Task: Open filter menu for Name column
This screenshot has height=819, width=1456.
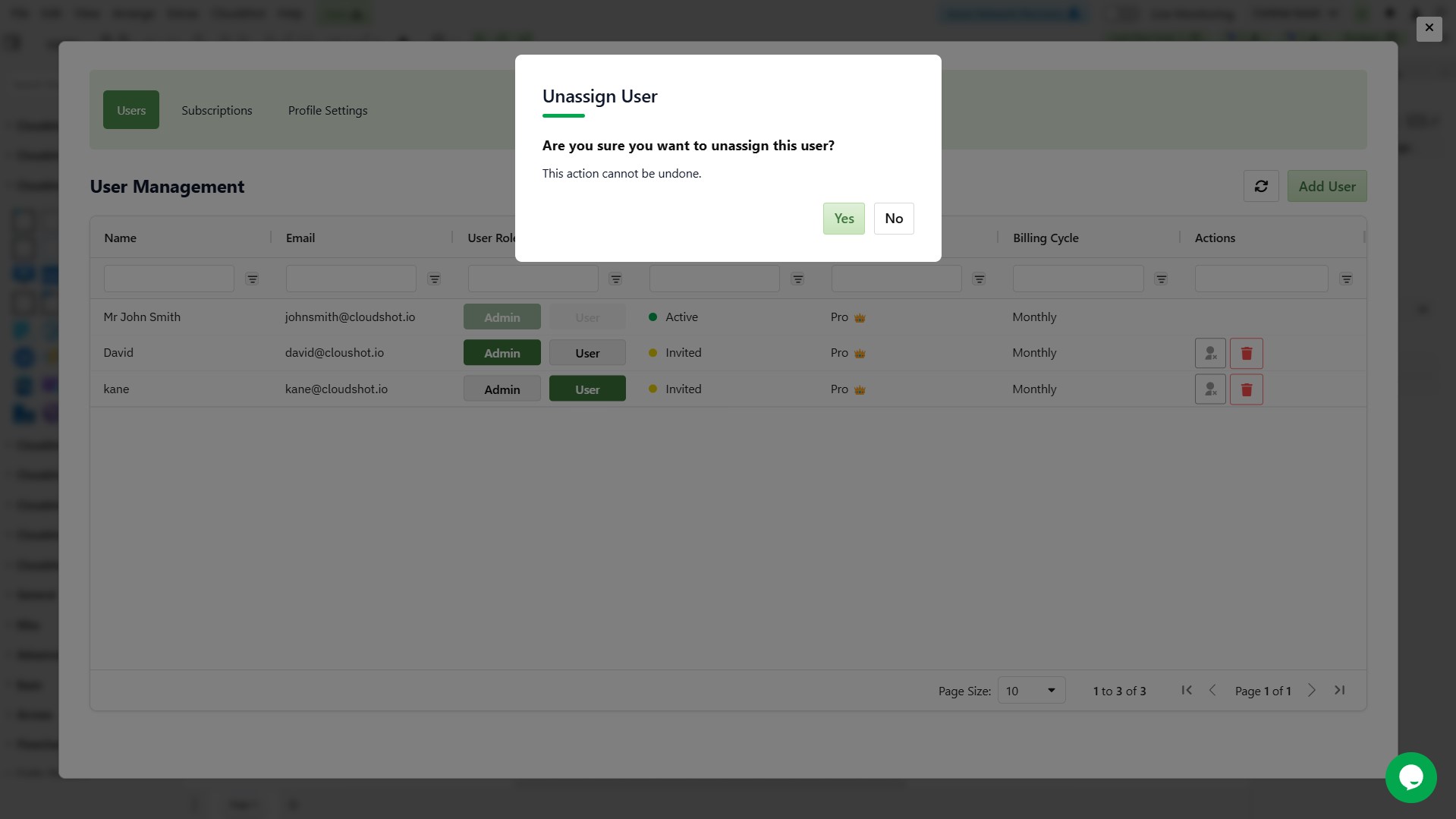Action: coord(253,279)
